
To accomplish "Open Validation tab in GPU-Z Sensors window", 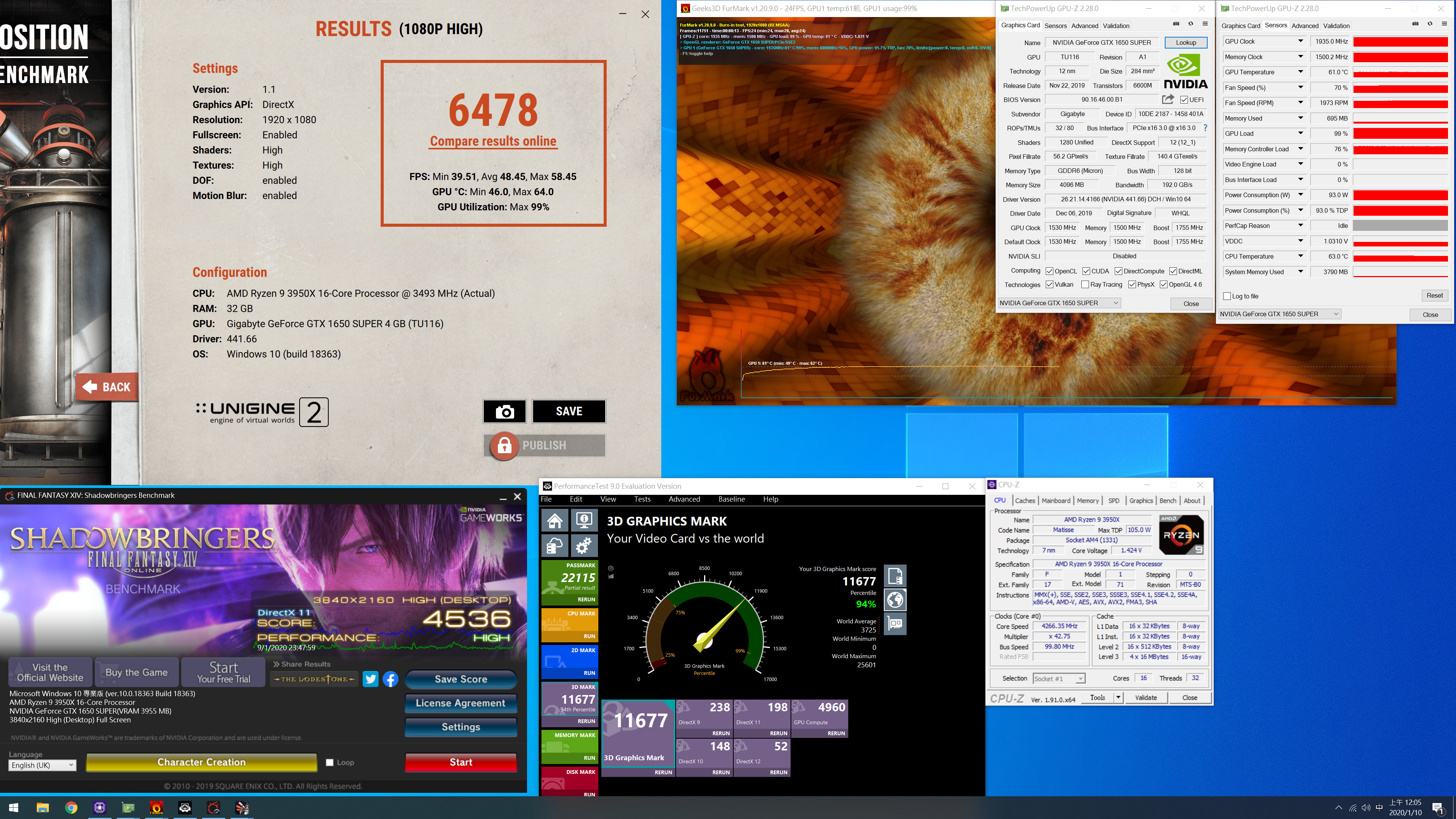I will tap(1336, 26).
